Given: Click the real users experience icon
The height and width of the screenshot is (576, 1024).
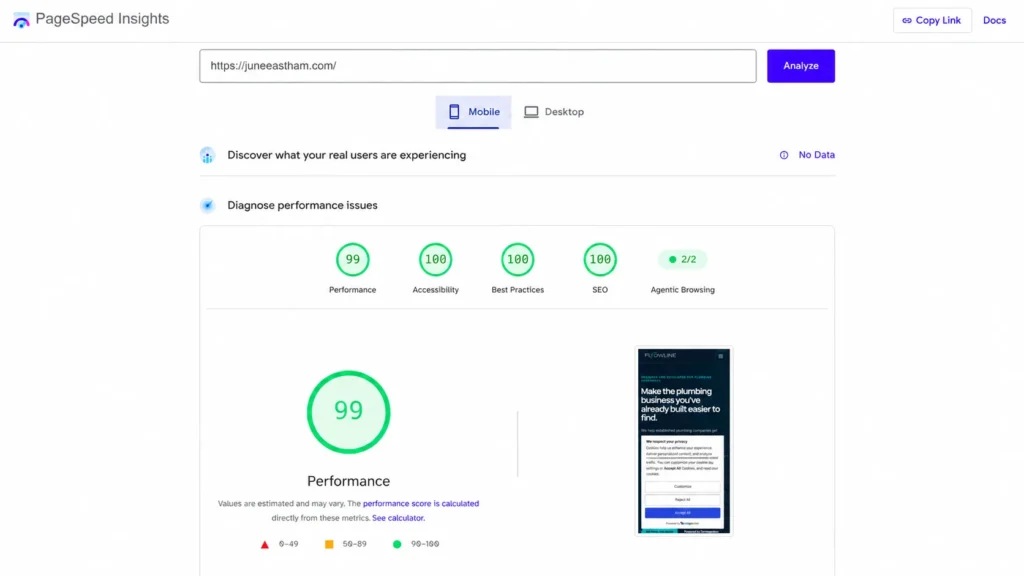Looking at the screenshot, I should point(207,155).
